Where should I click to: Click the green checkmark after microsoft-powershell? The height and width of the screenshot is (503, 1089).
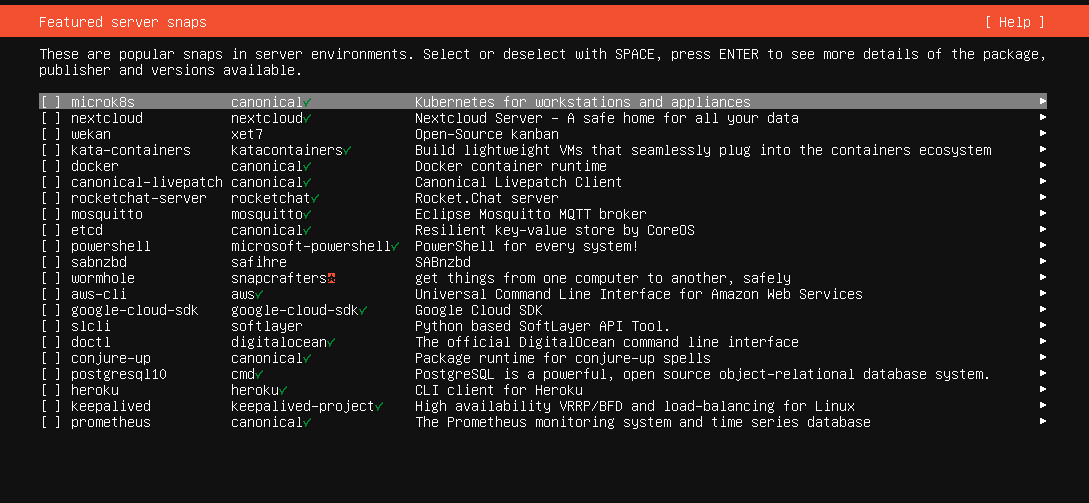click(395, 246)
